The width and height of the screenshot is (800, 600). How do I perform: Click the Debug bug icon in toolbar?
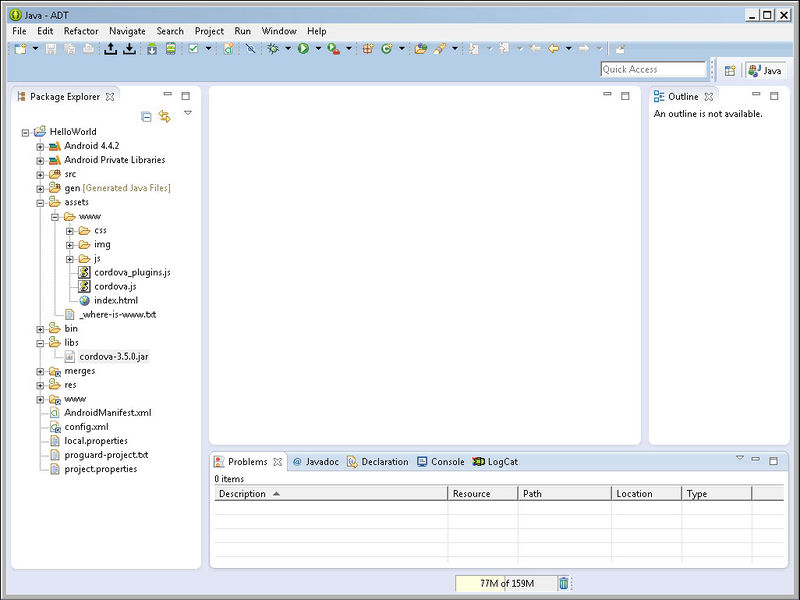click(273, 48)
